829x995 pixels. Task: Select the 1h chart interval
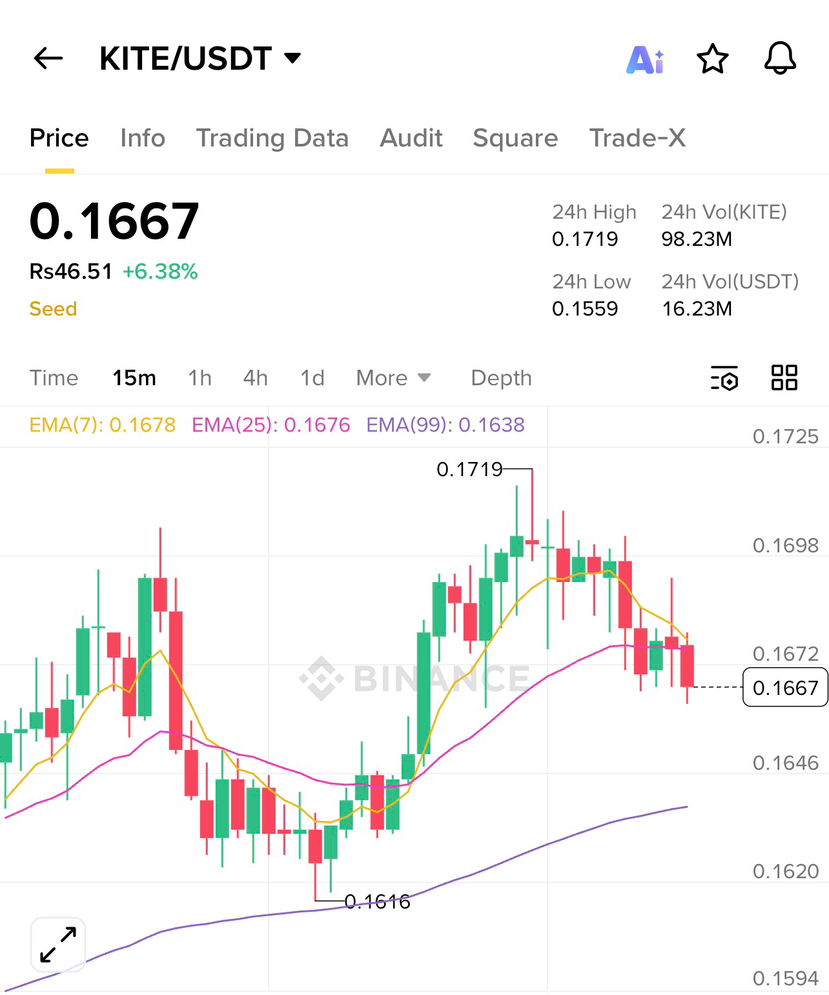[x=200, y=378]
